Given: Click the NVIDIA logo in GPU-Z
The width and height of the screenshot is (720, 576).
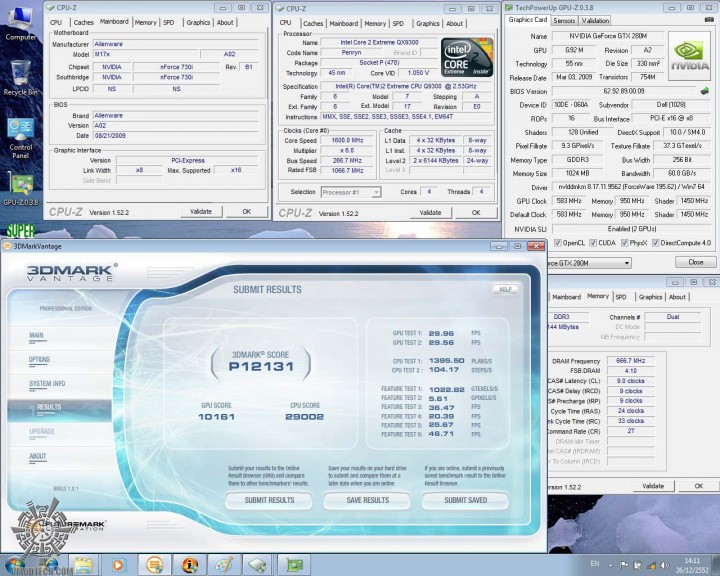Looking at the screenshot, I should [687, 55].
